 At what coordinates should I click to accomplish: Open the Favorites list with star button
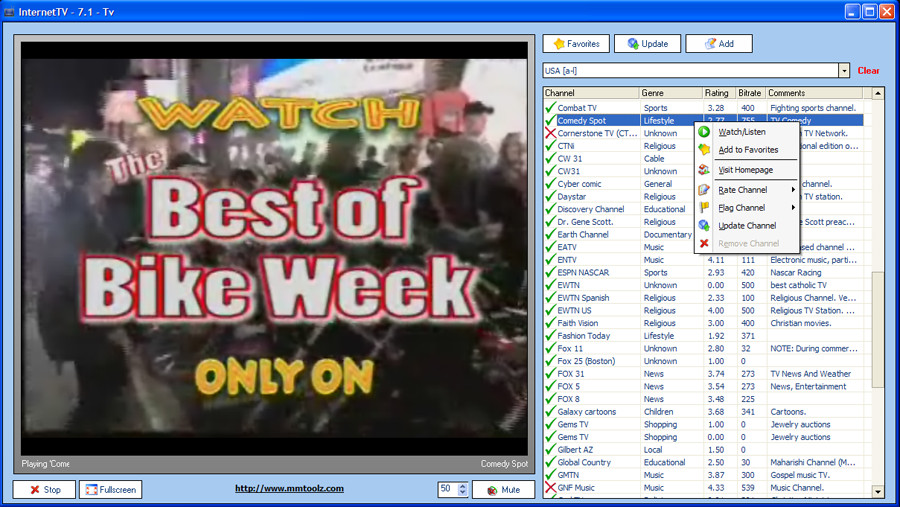click(576, 44)
